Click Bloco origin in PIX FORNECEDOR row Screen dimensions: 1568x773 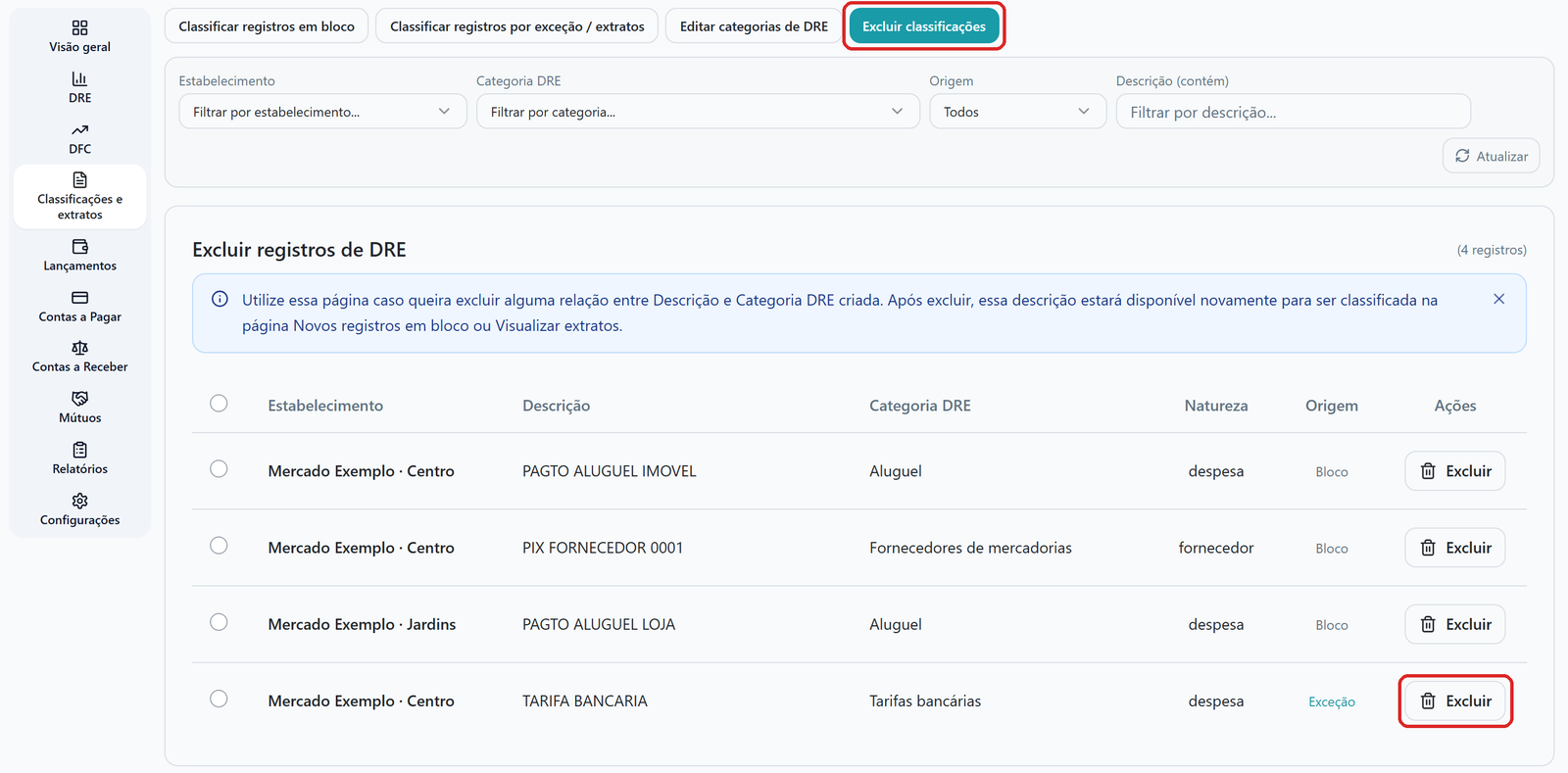1332,549
